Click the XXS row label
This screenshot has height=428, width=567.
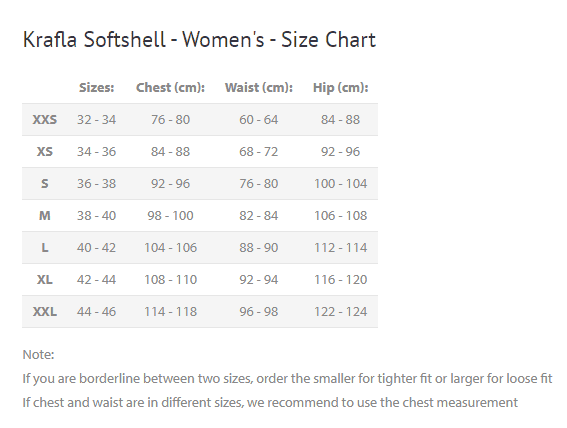[x=44, y=120]
